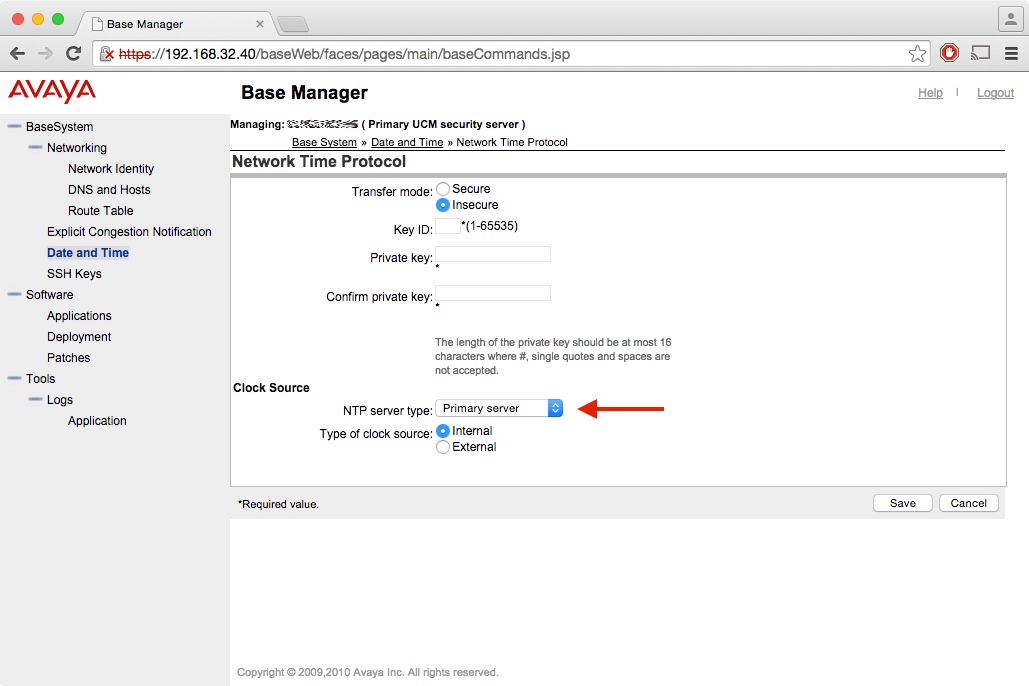Open Applications under Software
Image resolution: width=1029 pixels, height=686 pixels.
pos(79,316)
